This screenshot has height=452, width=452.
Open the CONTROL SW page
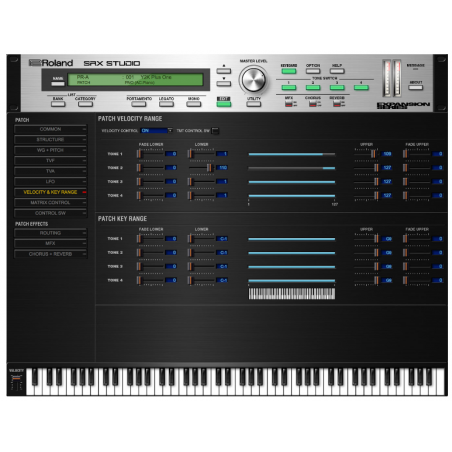coord(50,213)
